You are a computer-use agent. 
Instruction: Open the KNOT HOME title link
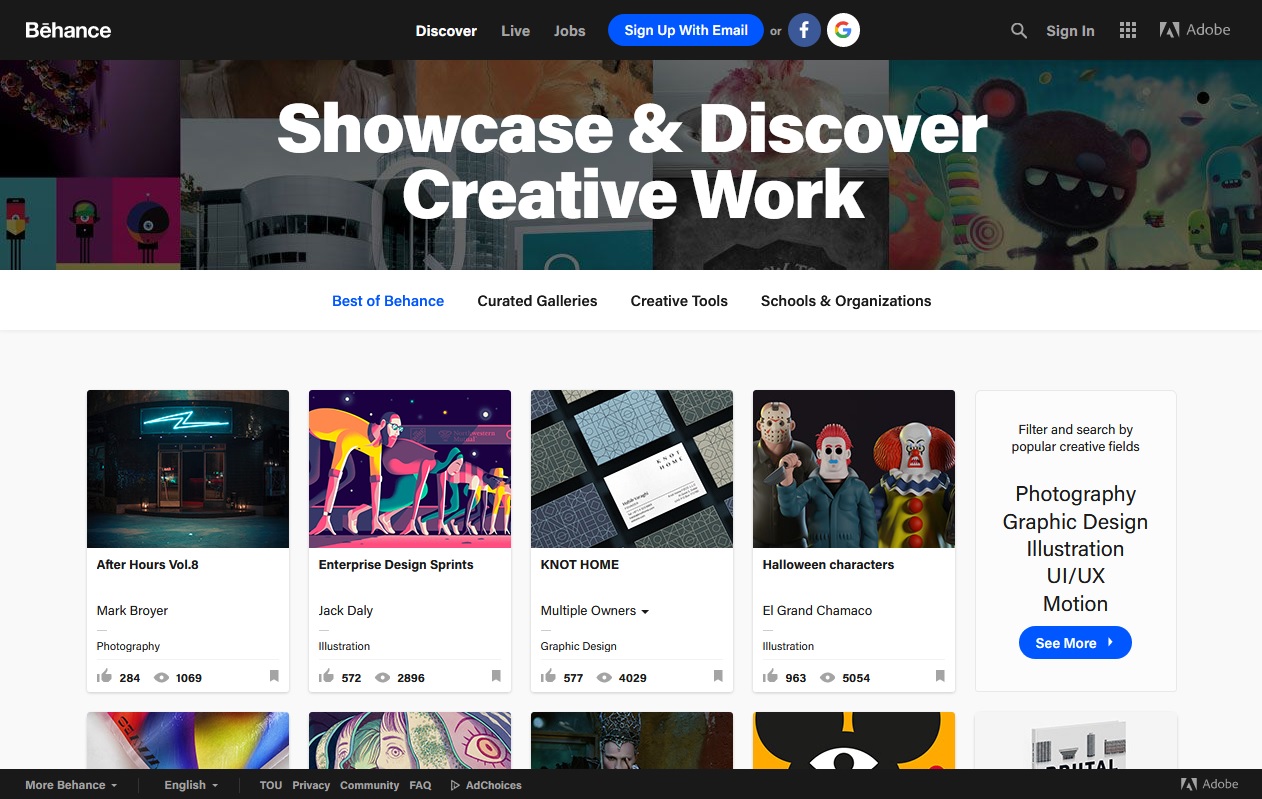pyautogui.click(x=580, y=565)
